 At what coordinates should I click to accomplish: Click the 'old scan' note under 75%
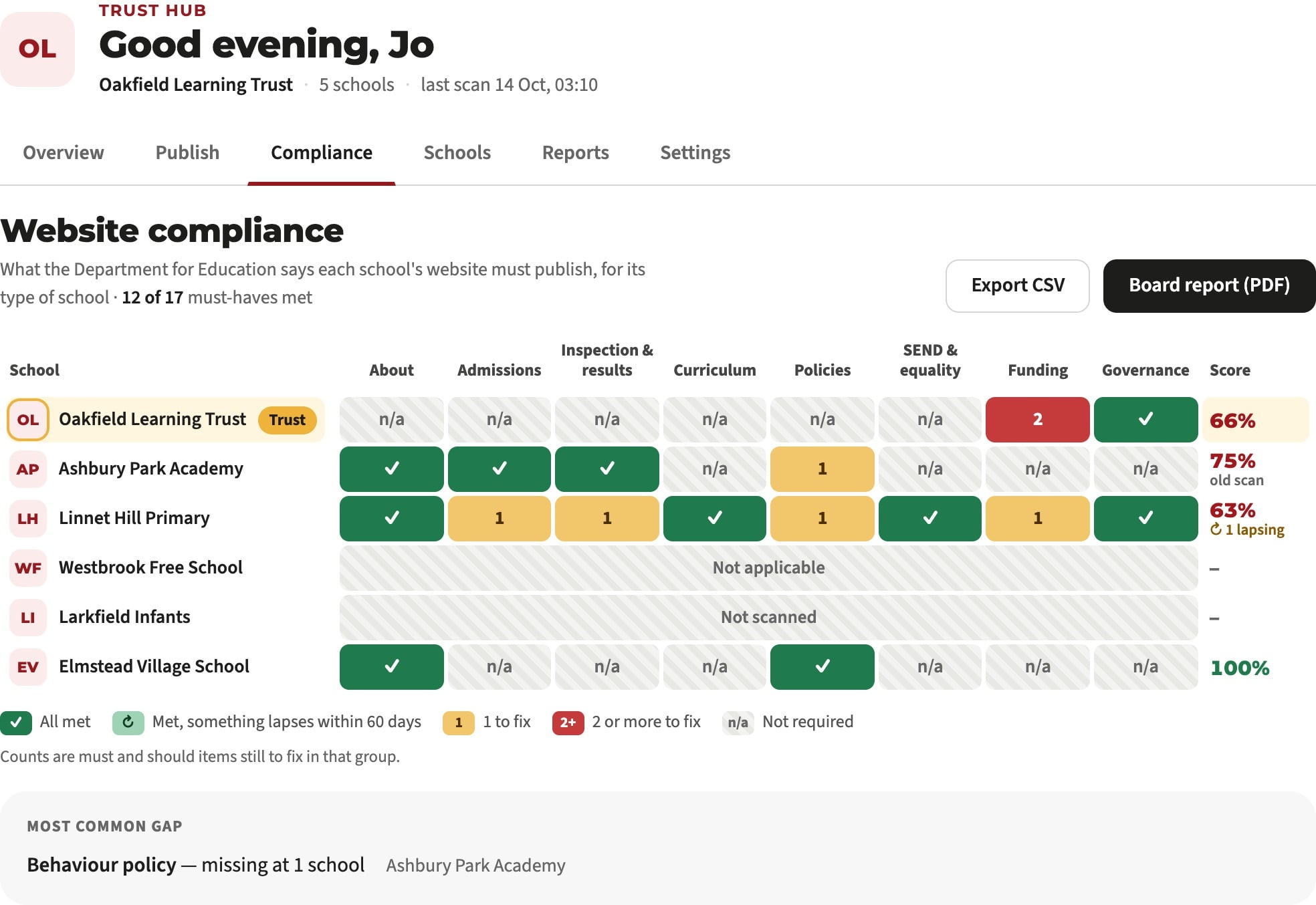tap(1237, 481)
